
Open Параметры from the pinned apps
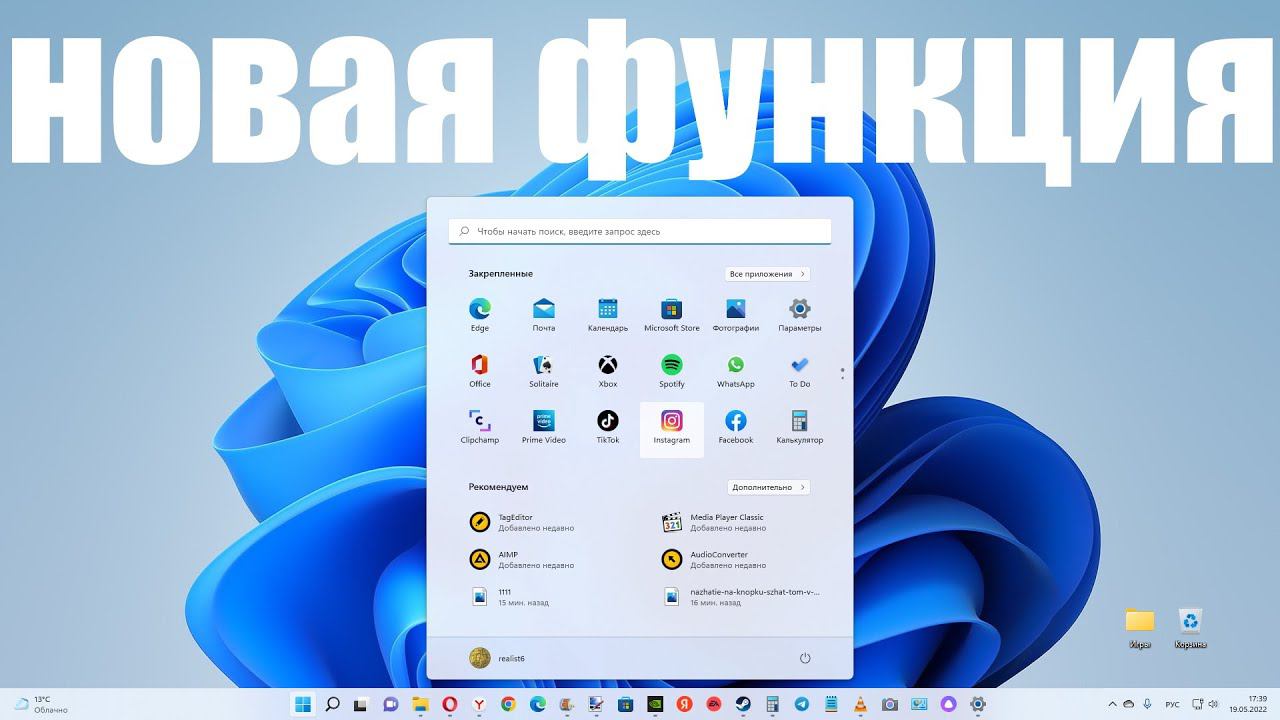point(799,315)
